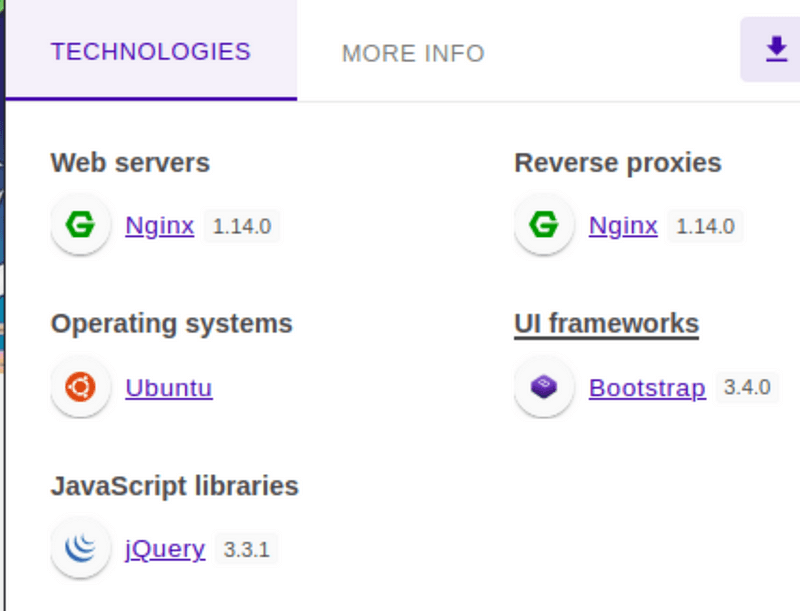Open the Operating systems category heading
800x611 pixels.
point(171,324)
